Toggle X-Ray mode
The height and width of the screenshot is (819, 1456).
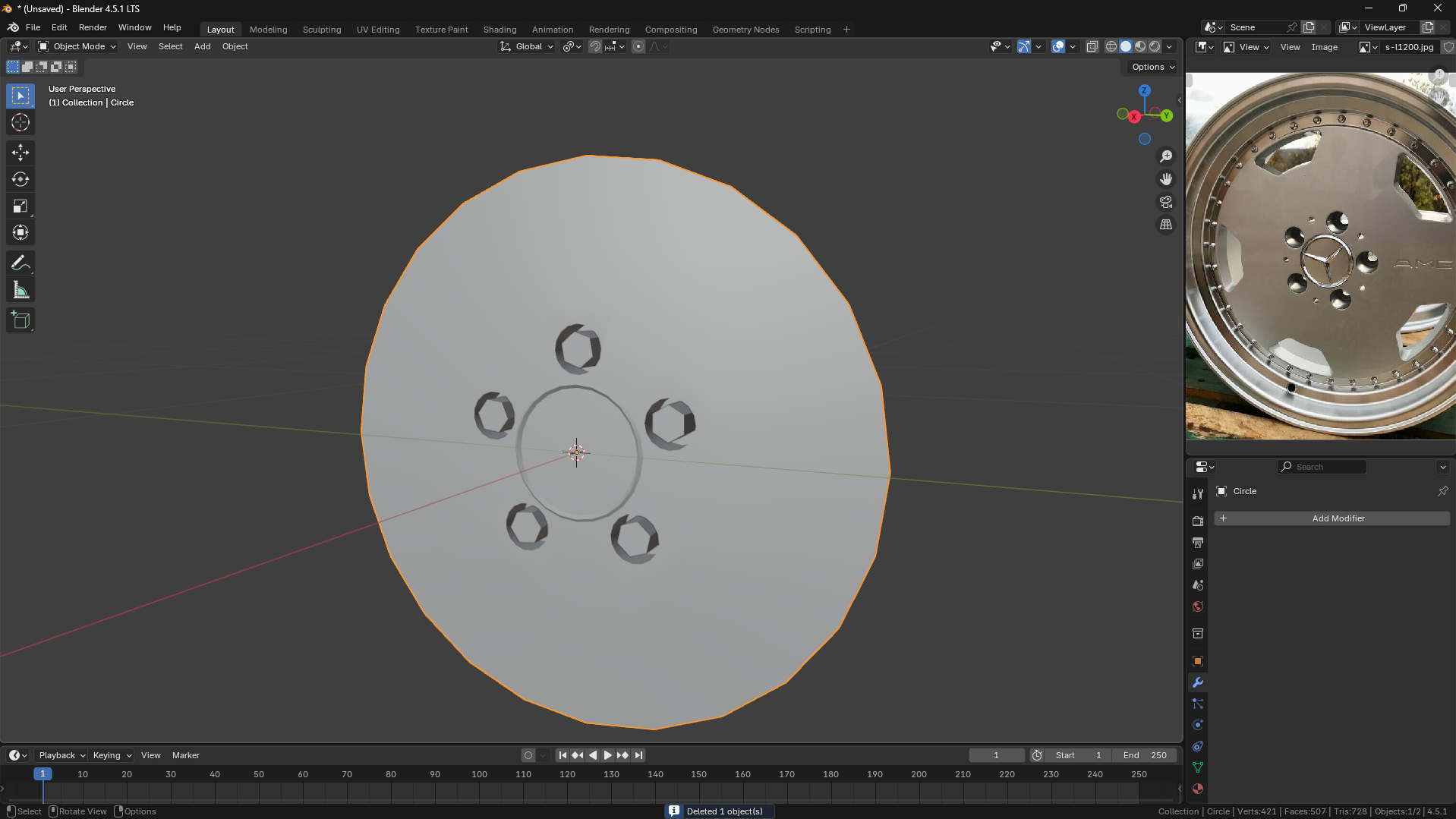[x=1092, y=47]
